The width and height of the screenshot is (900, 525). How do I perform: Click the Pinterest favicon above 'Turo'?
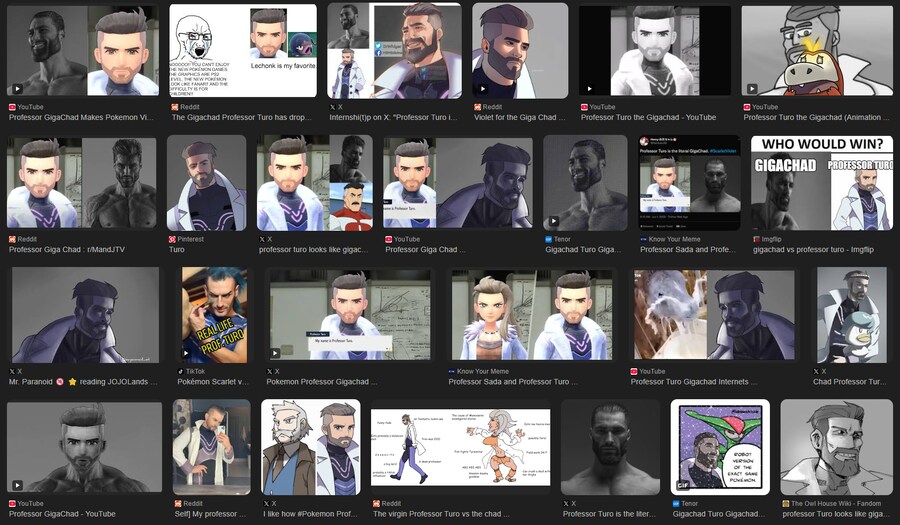pos(172,239)
